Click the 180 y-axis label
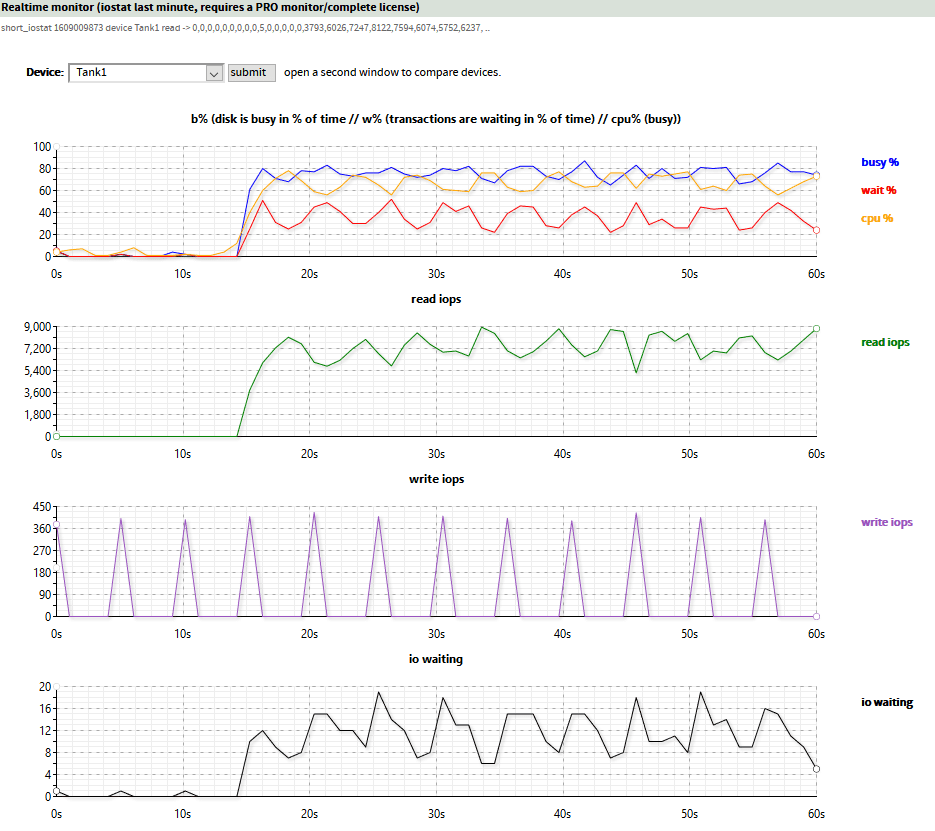This screenshot has width=935, height=831. click(x=42, y=573)
